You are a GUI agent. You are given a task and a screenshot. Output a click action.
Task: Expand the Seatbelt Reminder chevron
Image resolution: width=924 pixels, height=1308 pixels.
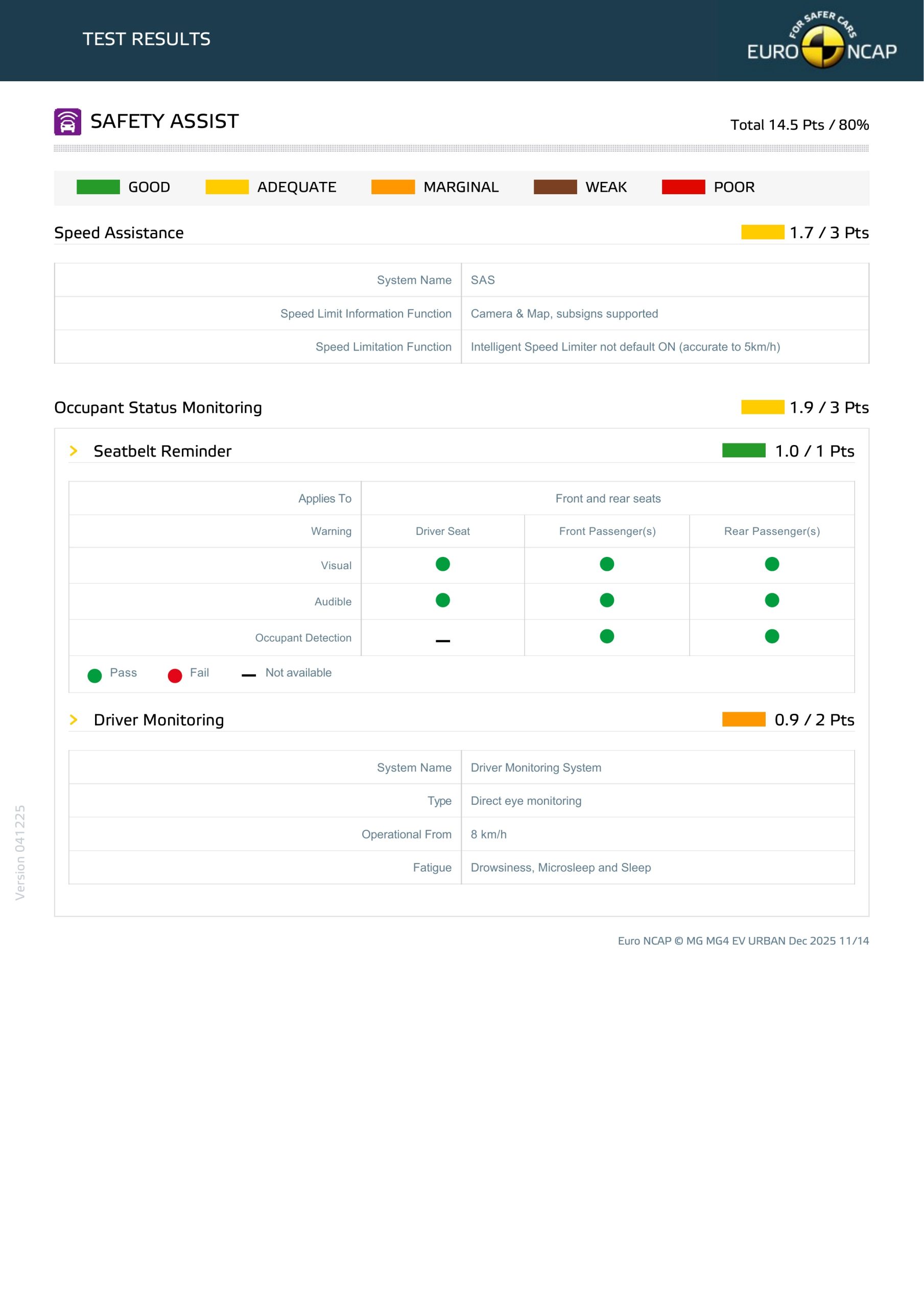74,451
